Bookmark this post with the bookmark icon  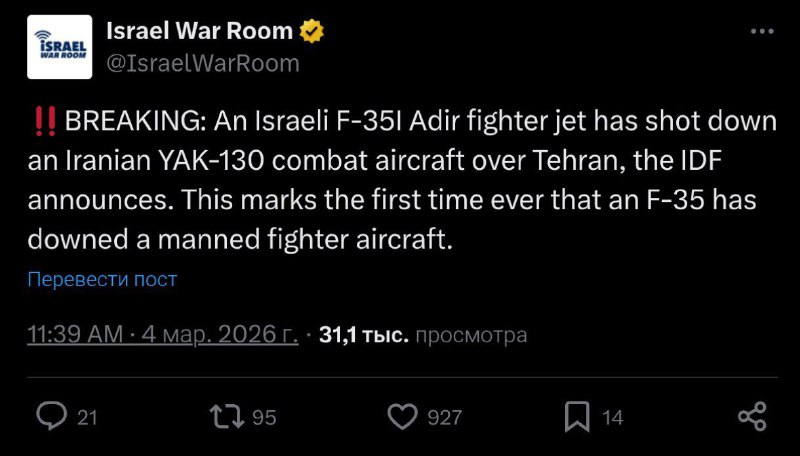click(x=577, y=416)
